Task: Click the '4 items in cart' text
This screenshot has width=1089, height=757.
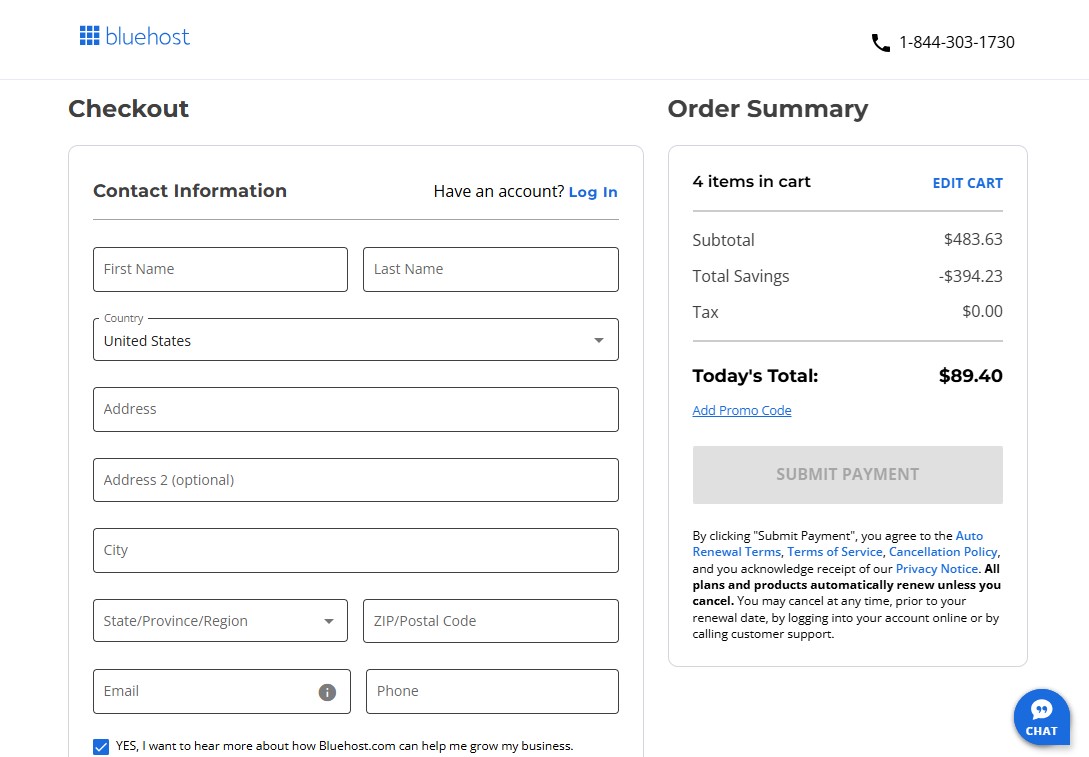Action: point(751,182)
